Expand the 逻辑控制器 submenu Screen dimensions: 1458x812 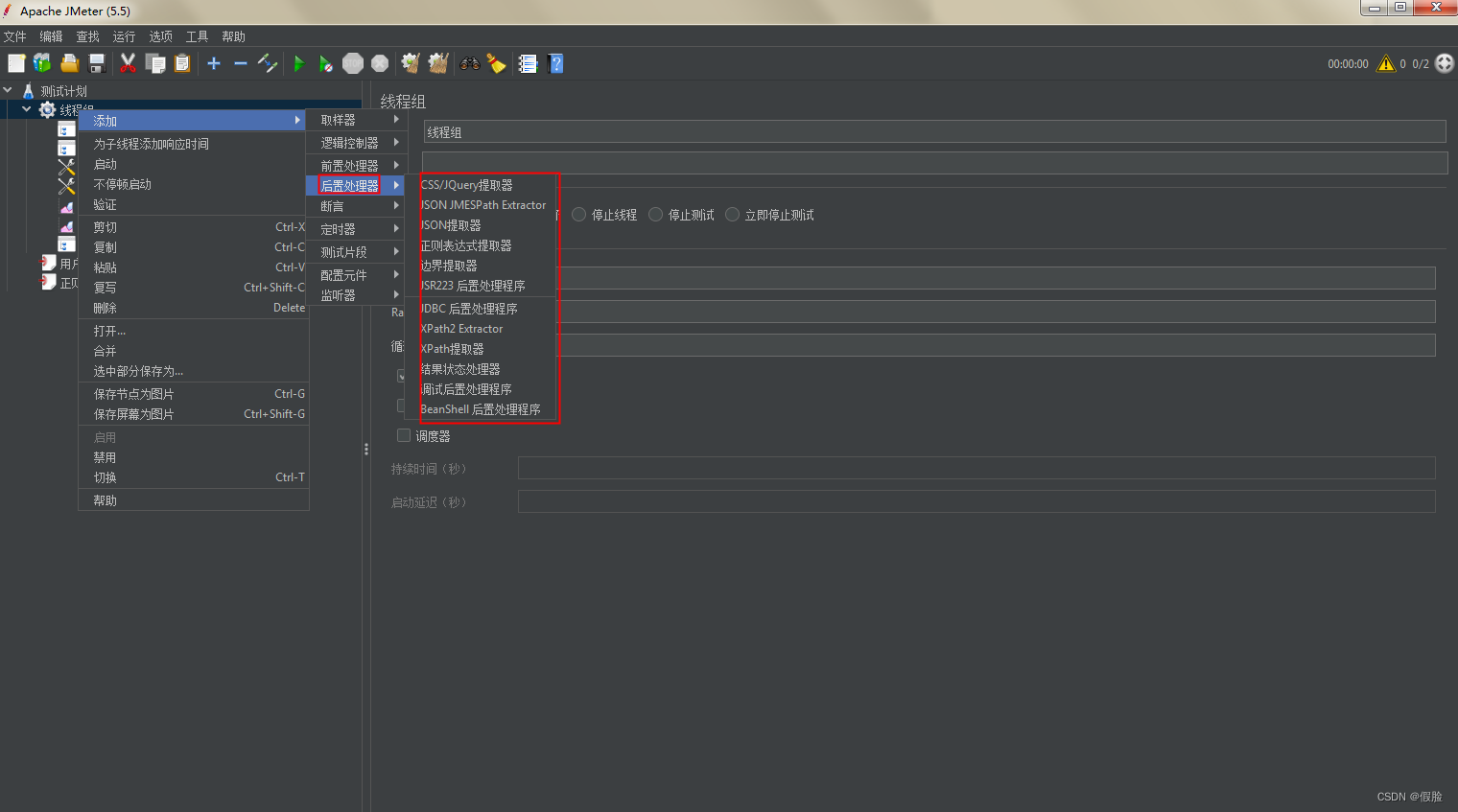click(357, 142)
